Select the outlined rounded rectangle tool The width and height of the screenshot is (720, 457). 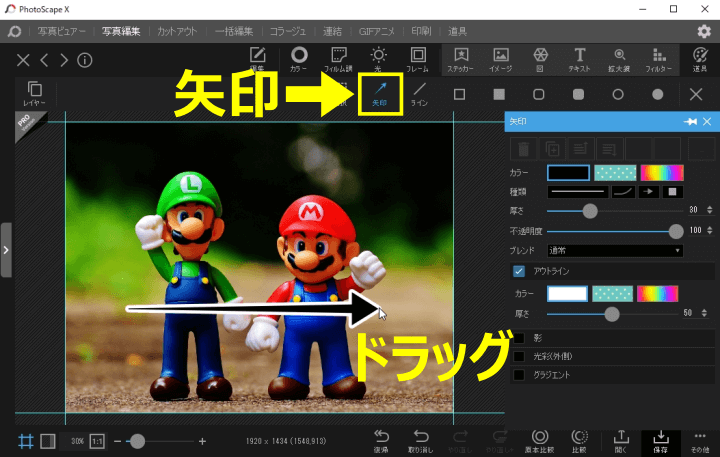click(539, 94)
